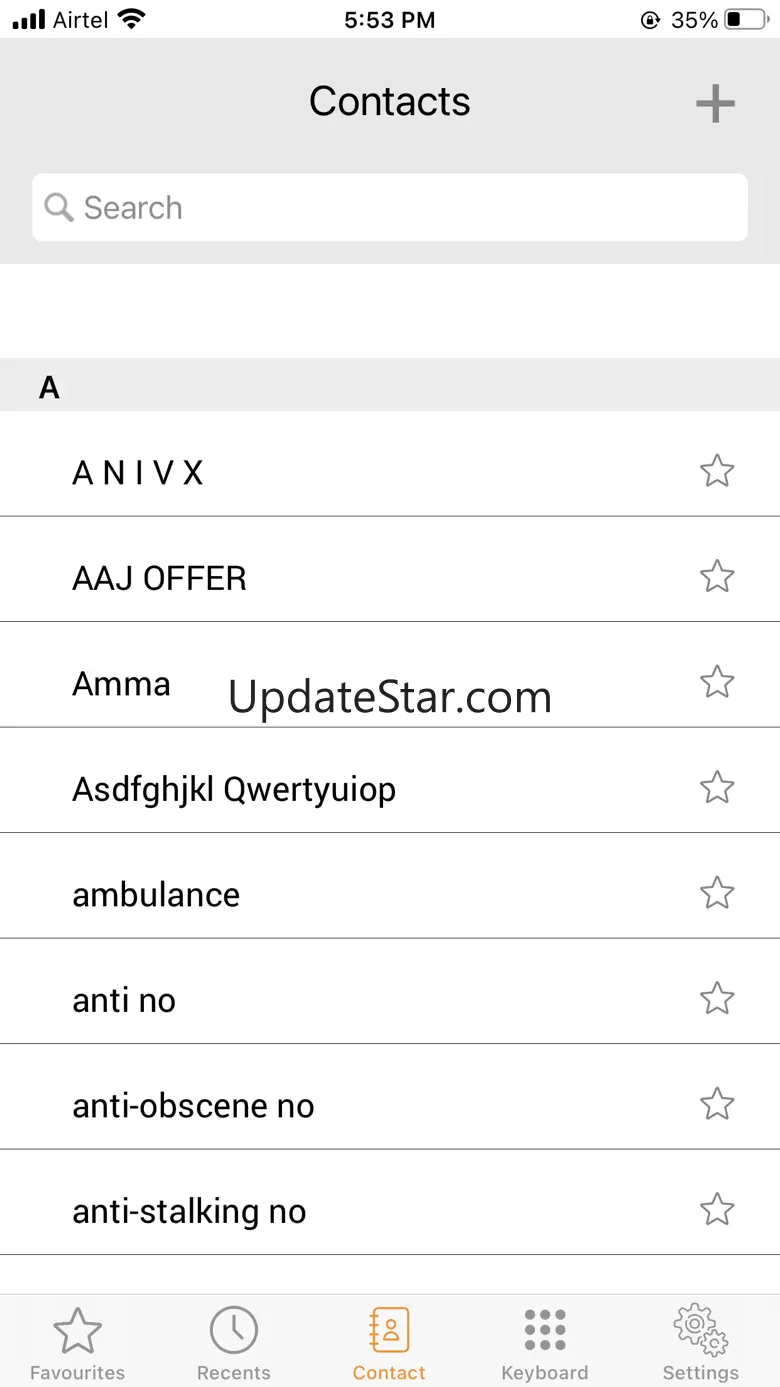Viewport: 780px width, 1387px height.
Task: Open the Settings gears tab
Action: pos(700,1330)
